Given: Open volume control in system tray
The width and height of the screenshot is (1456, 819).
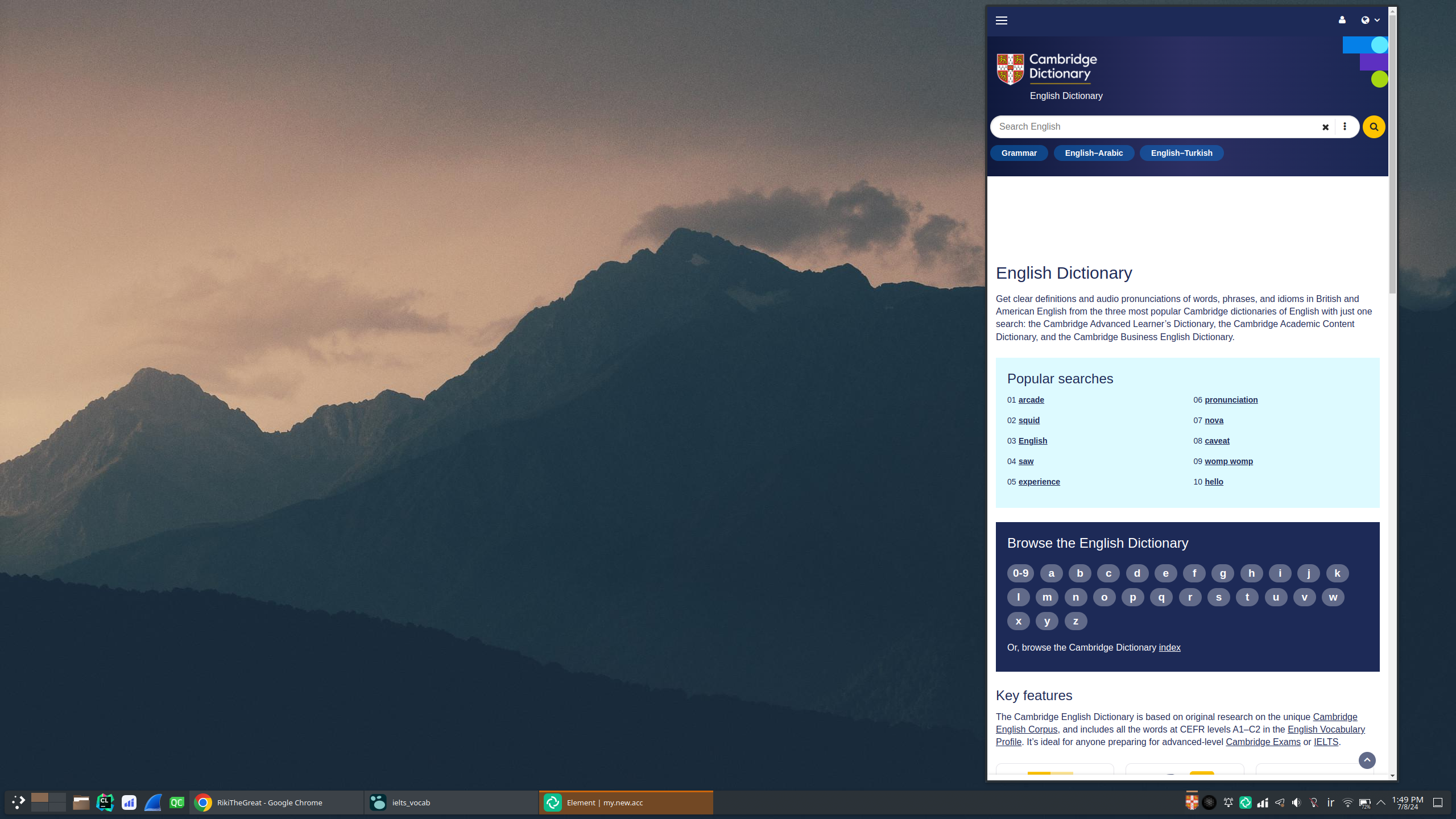Looking at the screenshot, I should click(x=1296, y=803).
